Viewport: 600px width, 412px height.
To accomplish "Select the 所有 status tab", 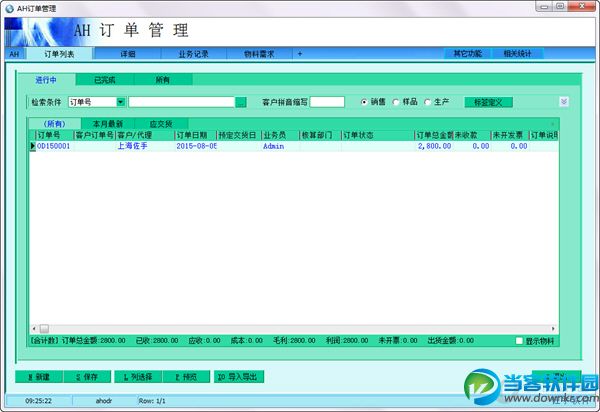I will coord(163,80).
